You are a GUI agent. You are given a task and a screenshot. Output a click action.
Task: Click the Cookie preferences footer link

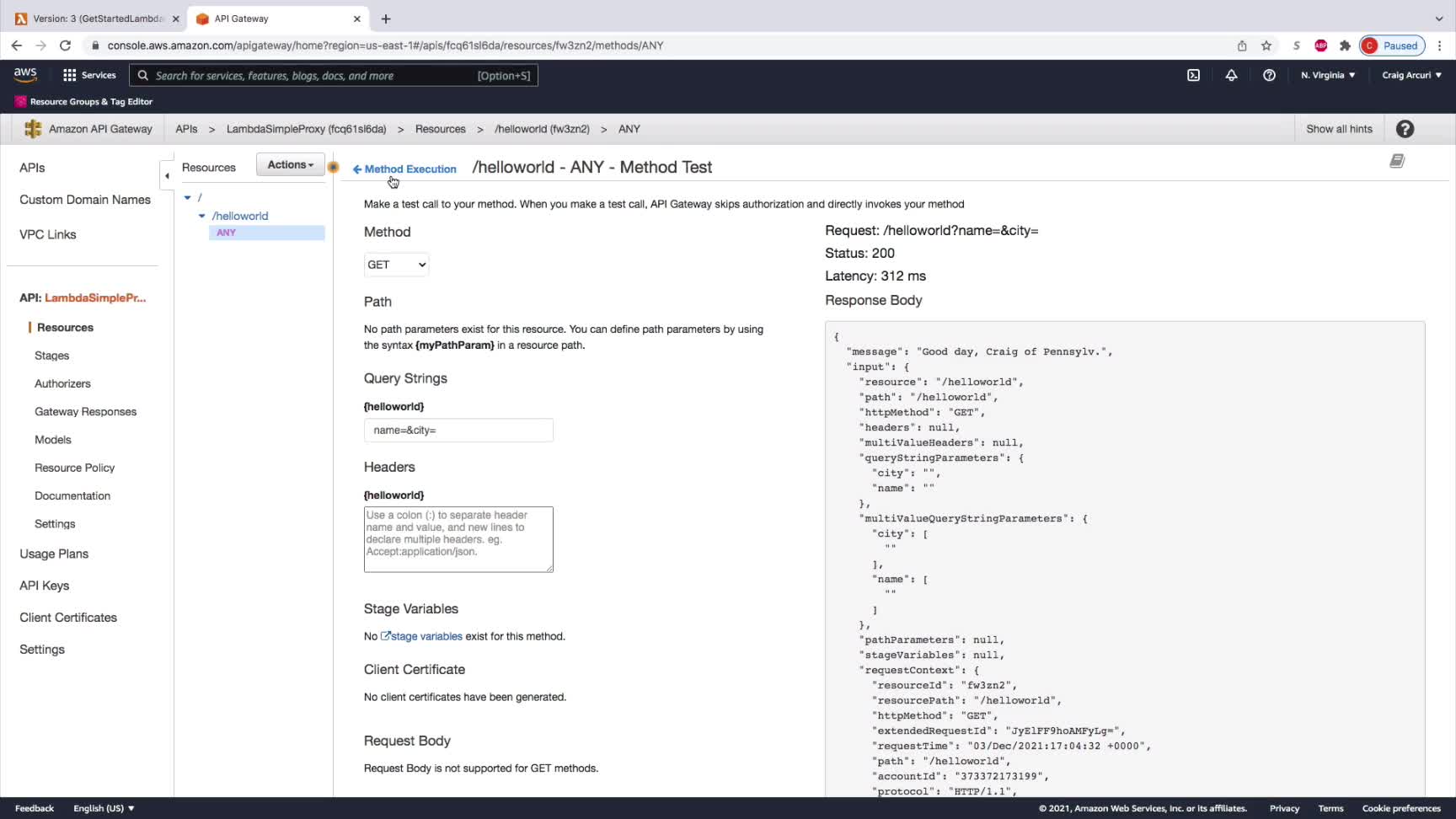[1401, 808]
